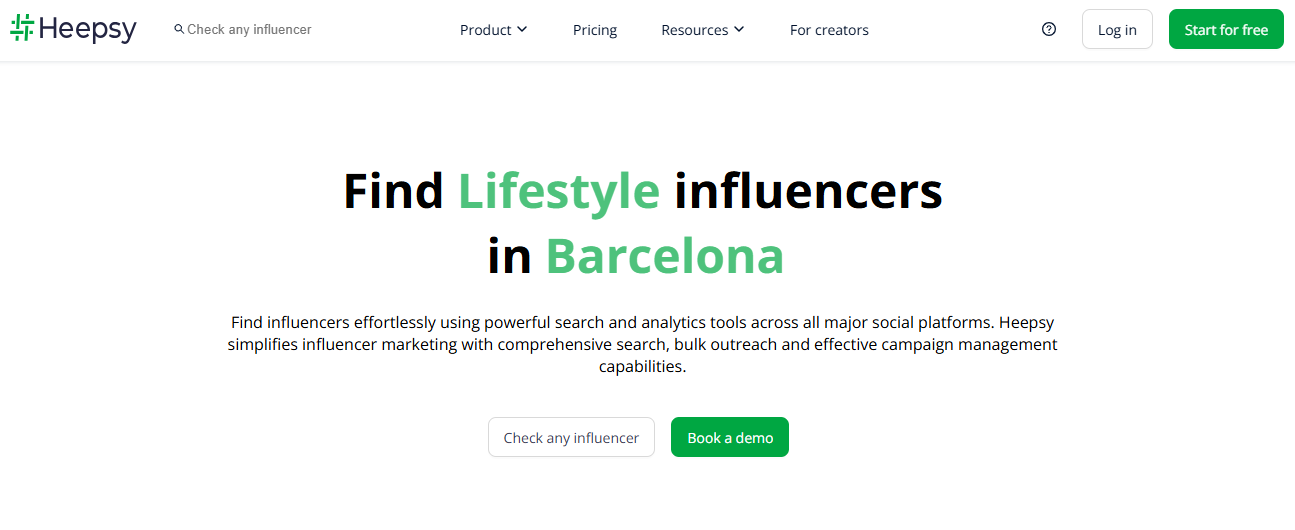Expand the chevron next to Resources
1295x530 pixels.
(x=739, y=30)
